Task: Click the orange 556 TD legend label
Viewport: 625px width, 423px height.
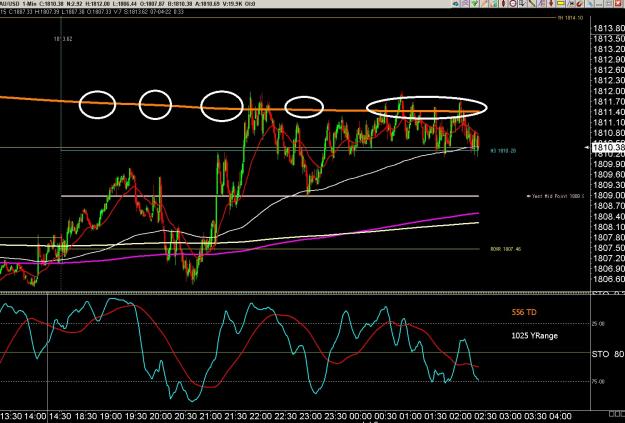Action: pyautogui.click(x=524, y=312)
